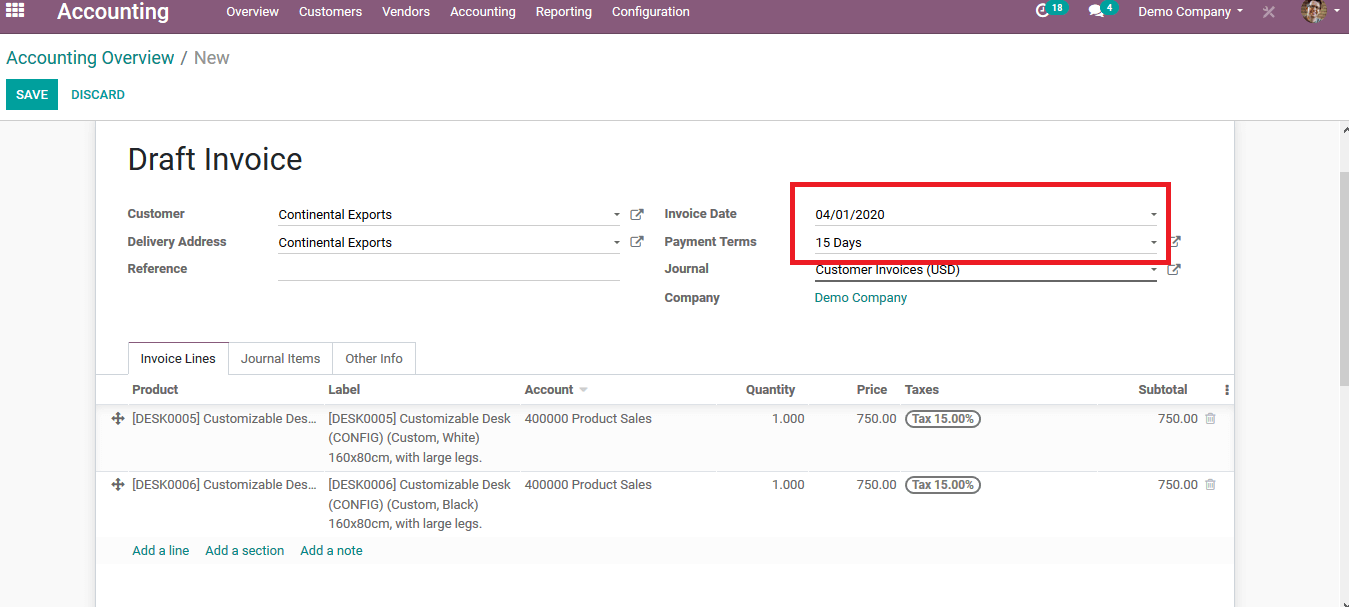Switch to the Journal Items tab
The width and height of the screenshot is (1349, 607).
281,358
